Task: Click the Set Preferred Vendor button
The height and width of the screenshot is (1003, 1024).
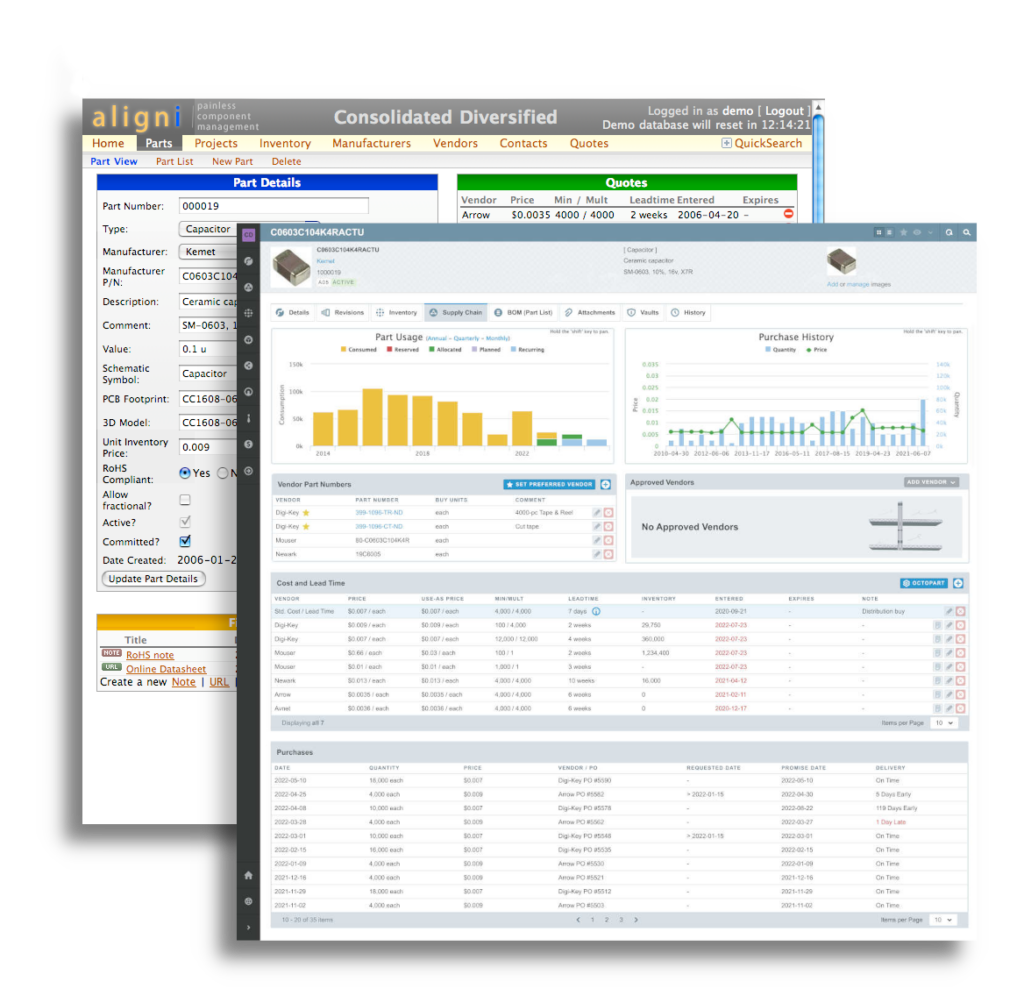Action: (x=549, y=485)
